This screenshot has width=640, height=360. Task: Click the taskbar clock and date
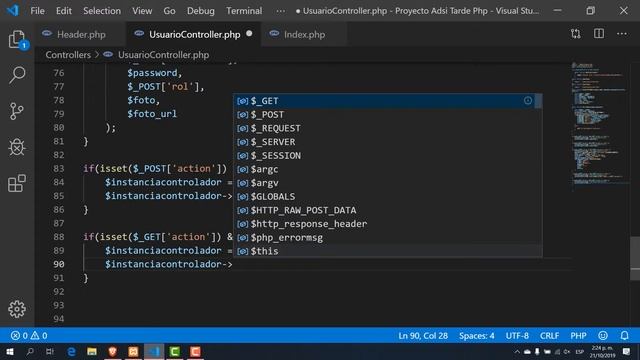(x=602, y=351)
